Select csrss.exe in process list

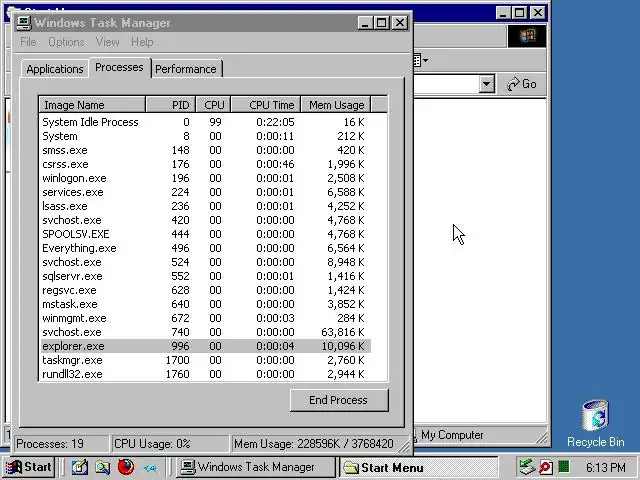(x=205, y=164)
